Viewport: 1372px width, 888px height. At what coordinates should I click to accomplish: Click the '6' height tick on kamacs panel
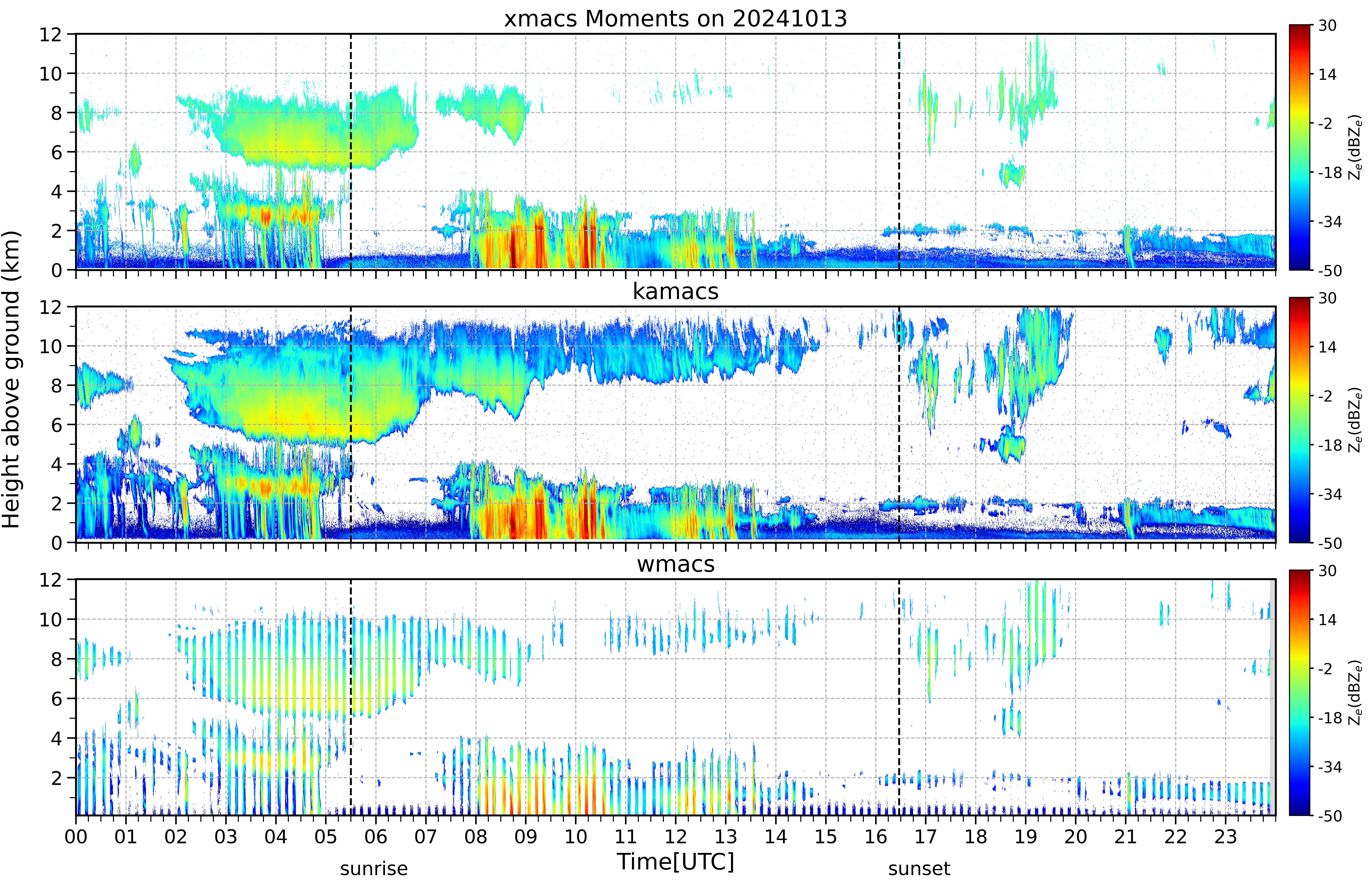(x=57, y=425)
